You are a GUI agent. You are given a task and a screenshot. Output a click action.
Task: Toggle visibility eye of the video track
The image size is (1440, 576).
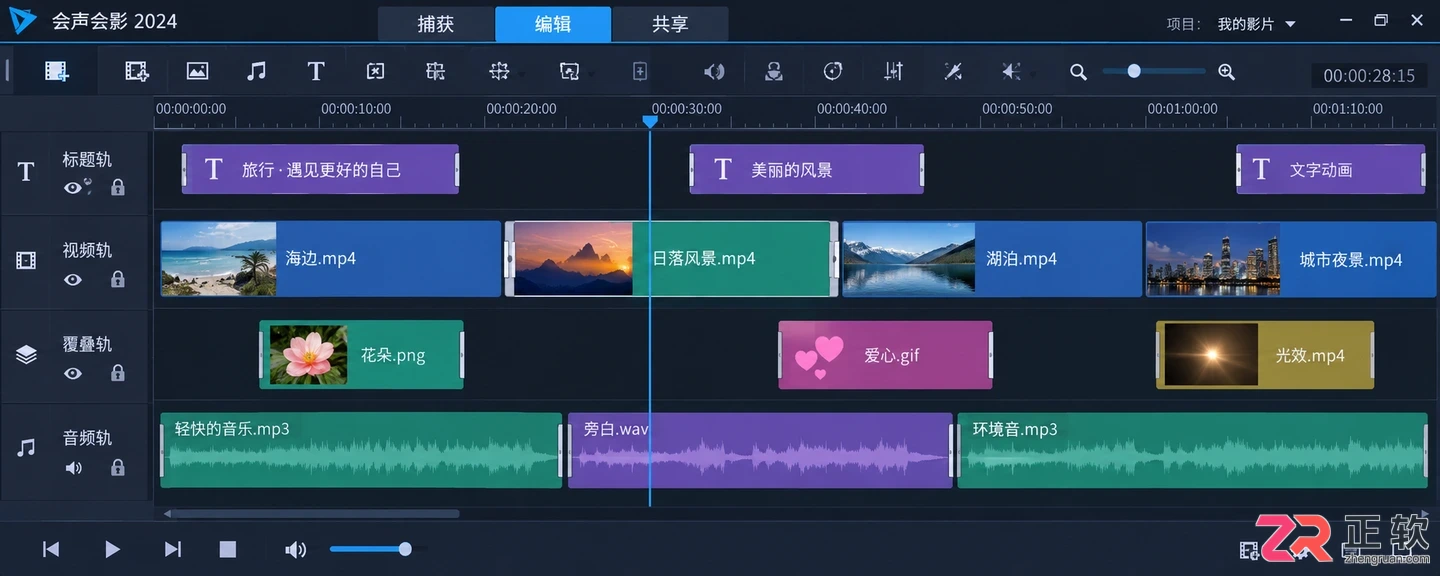[73, 280]
